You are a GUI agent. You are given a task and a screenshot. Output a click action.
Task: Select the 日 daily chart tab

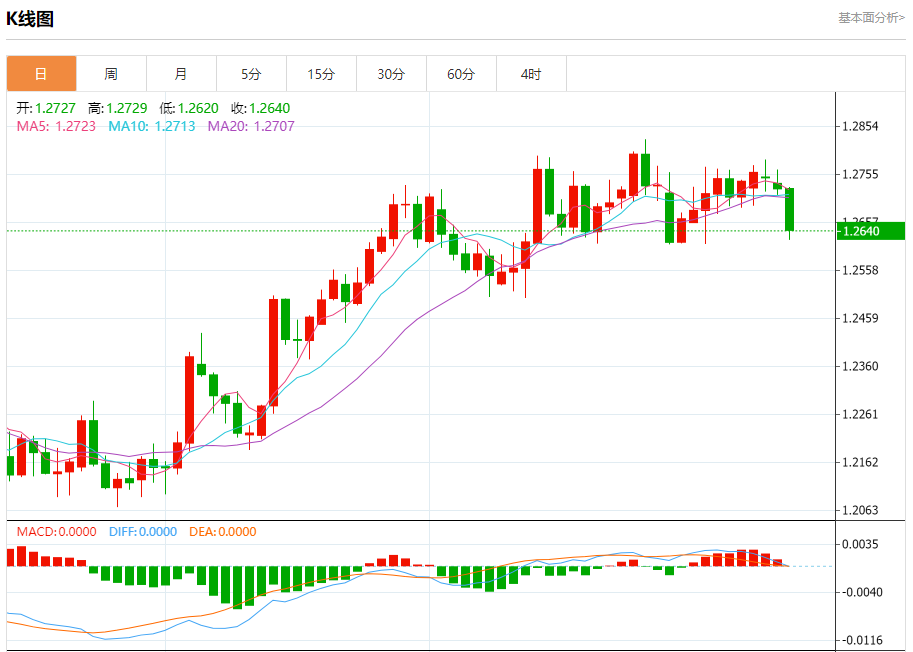point(41,74)
